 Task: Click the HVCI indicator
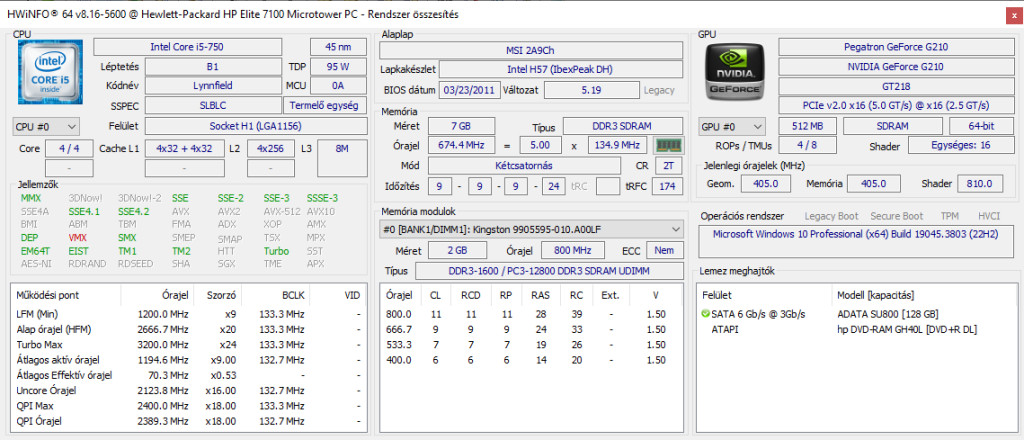pyautogui.click(x=989, y=216)
